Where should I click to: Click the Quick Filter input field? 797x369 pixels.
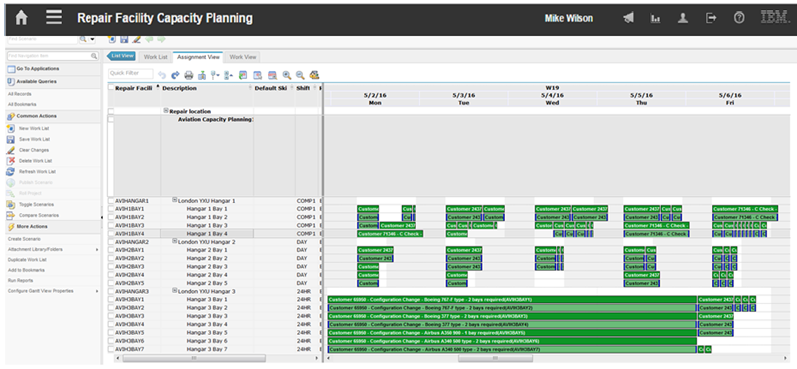[131, 73]
